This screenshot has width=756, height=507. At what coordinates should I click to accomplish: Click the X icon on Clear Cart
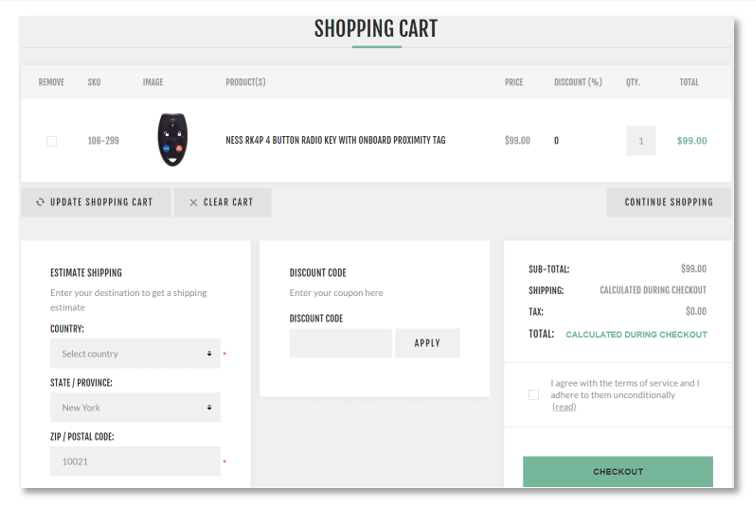coord(193,202)
